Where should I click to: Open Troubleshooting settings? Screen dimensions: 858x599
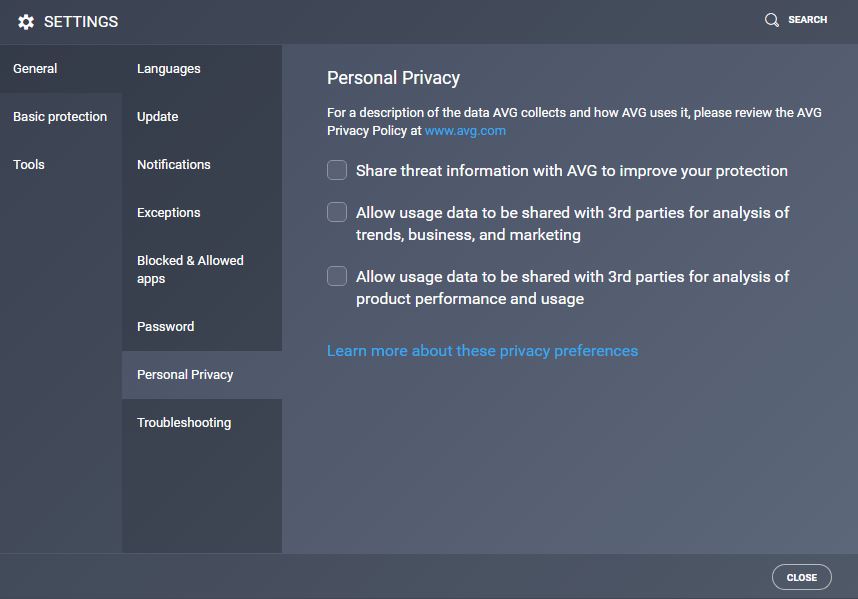[x=202, y=423]
